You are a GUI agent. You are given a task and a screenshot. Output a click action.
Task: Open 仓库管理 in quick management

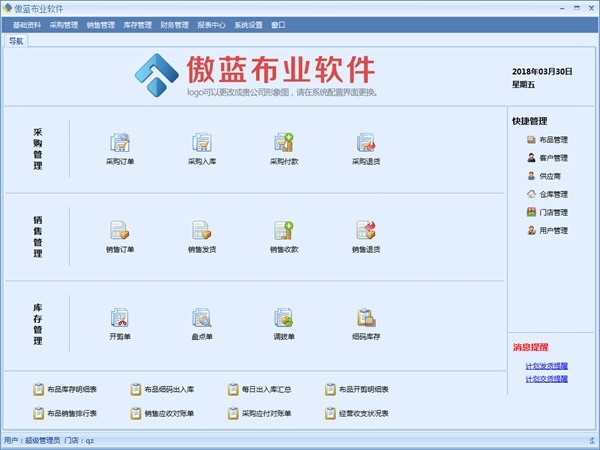(x=547, y=194)
